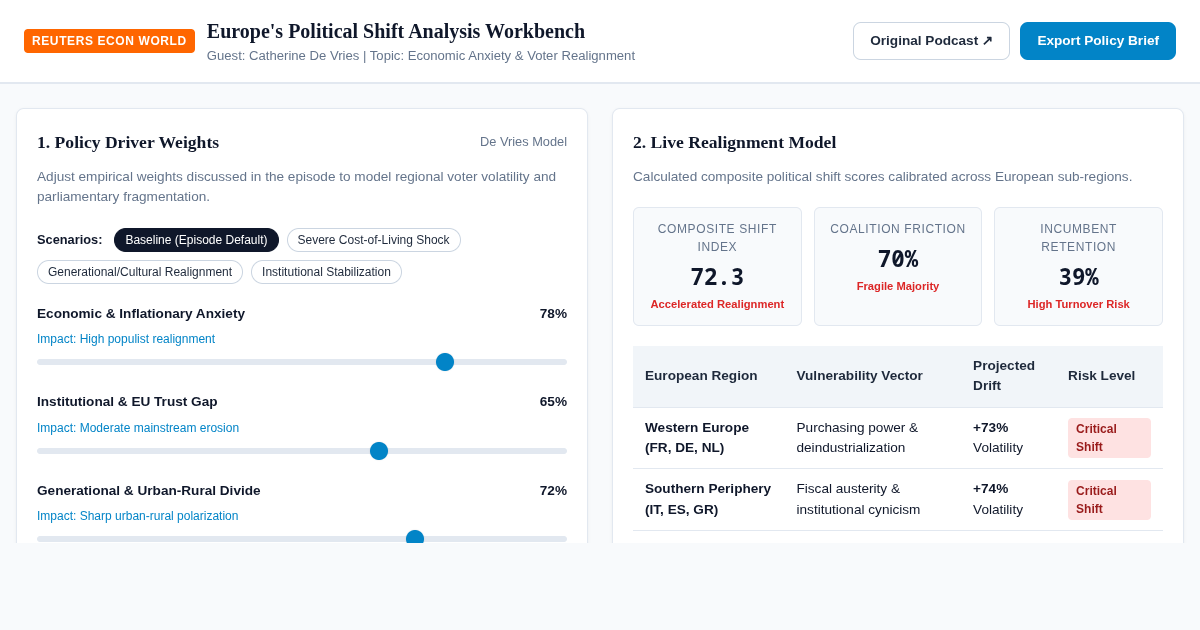This screenshot has height=630, width=1200.
Task: Click the Coalition Friction 70% card
Action: point(898,266)
